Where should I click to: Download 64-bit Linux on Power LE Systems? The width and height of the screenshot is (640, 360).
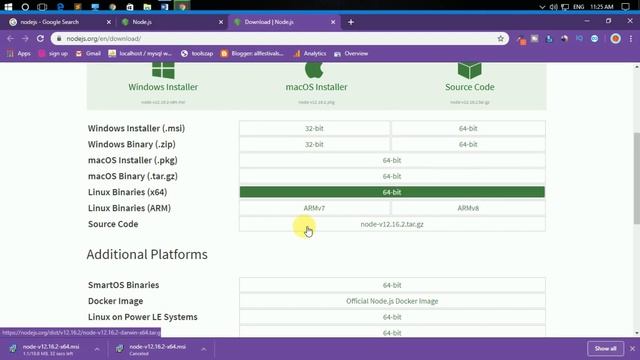pos(392,317)
